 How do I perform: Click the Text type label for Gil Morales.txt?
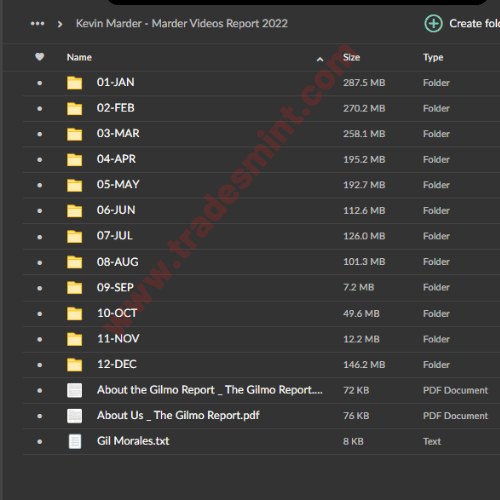coord(432,442)
